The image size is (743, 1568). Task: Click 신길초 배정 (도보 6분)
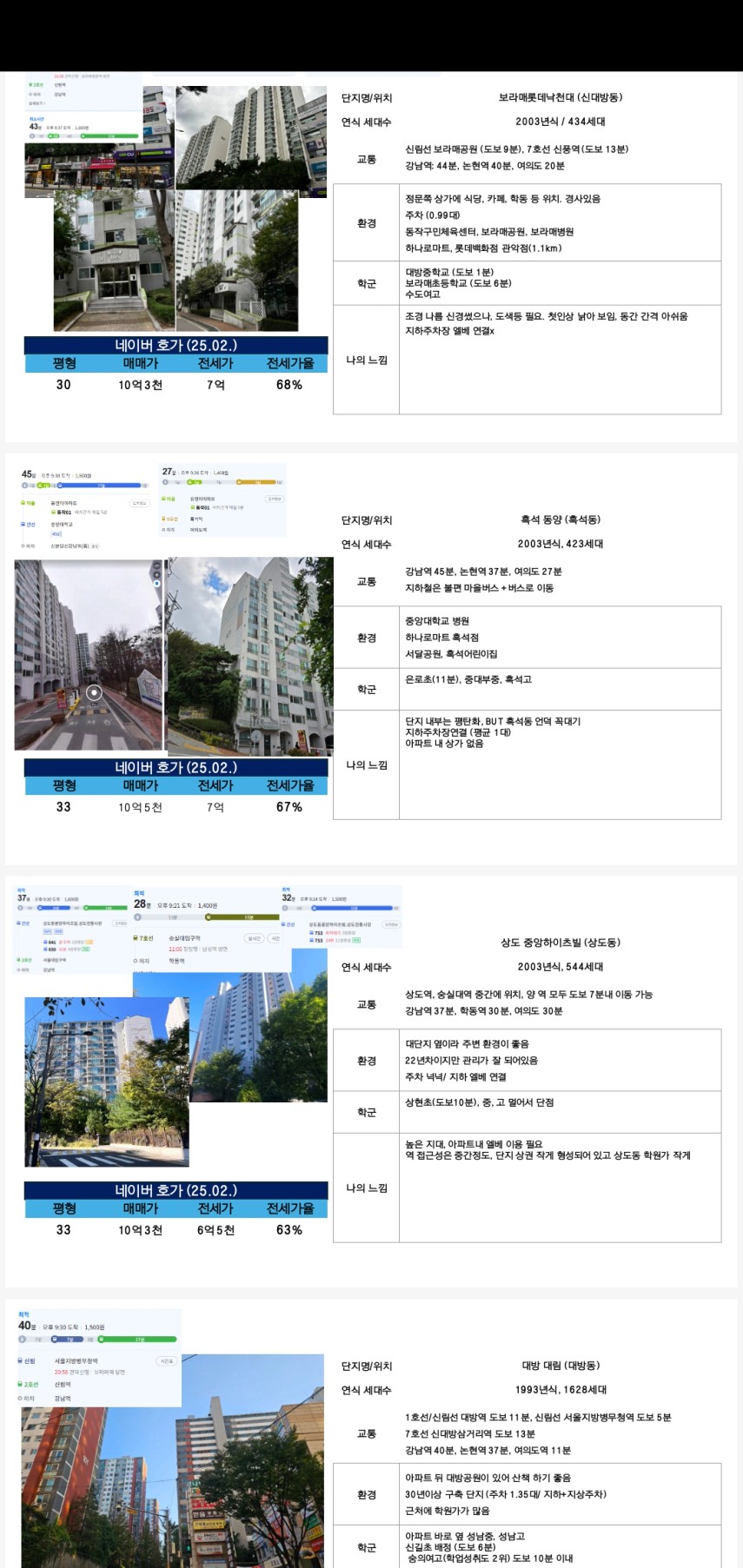coord(450,1547)
